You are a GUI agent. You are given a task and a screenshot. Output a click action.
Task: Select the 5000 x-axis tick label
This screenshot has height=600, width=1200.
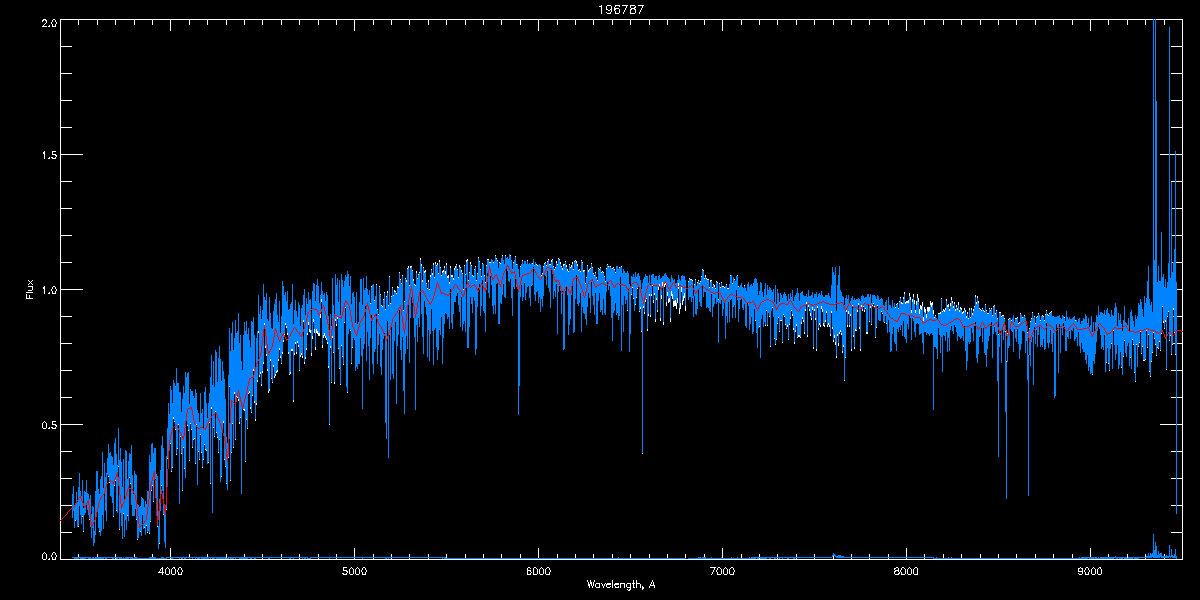[355, 572]
